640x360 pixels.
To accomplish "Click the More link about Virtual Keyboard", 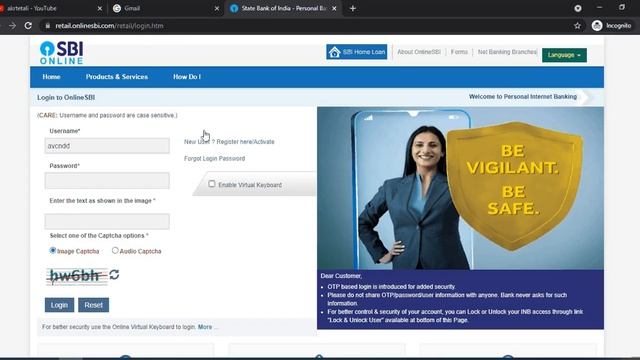I will pyautogui.click(x=205, y=327).
